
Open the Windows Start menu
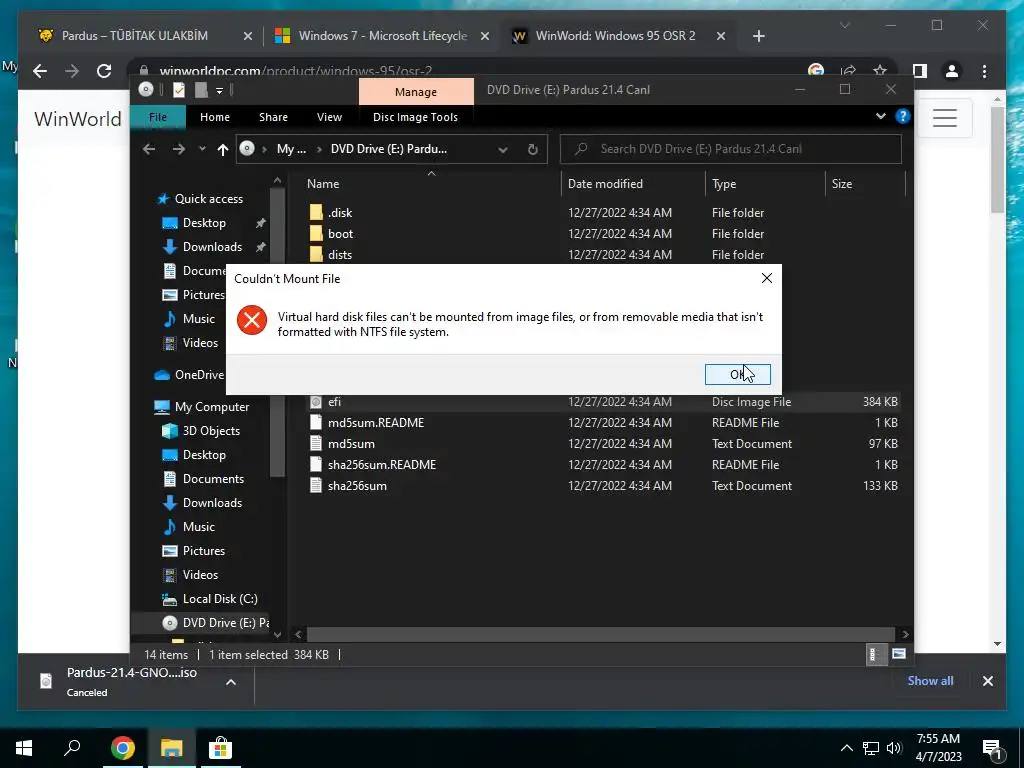click(24, 748)
